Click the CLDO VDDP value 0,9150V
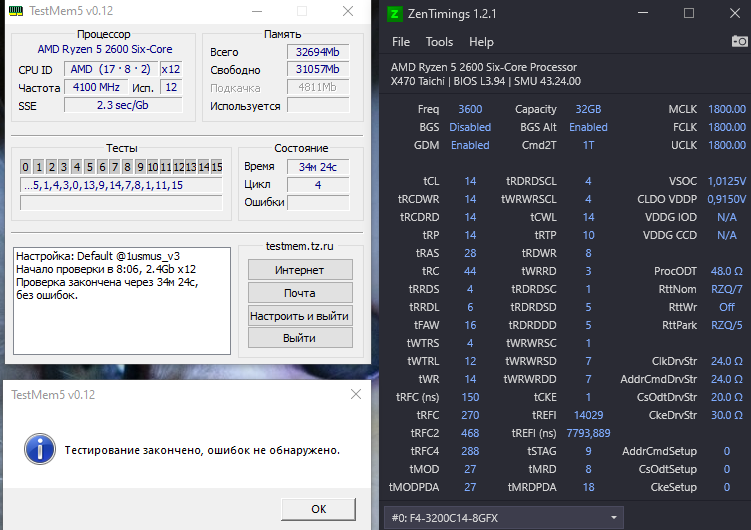Image resolution: width=751 pixels, height=530 pixels. tap(727, 199)
